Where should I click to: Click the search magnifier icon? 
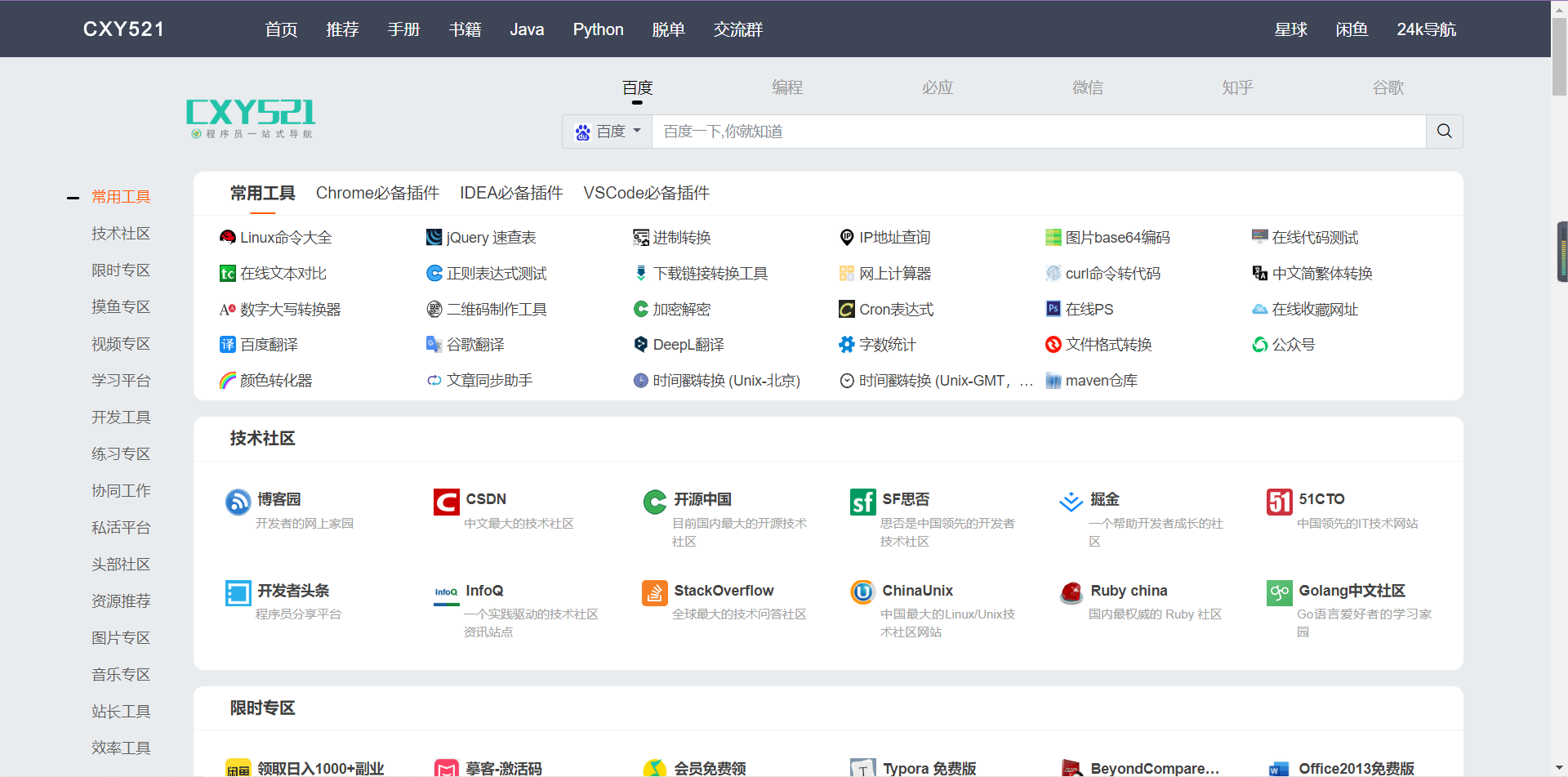tap(1444, 132)
